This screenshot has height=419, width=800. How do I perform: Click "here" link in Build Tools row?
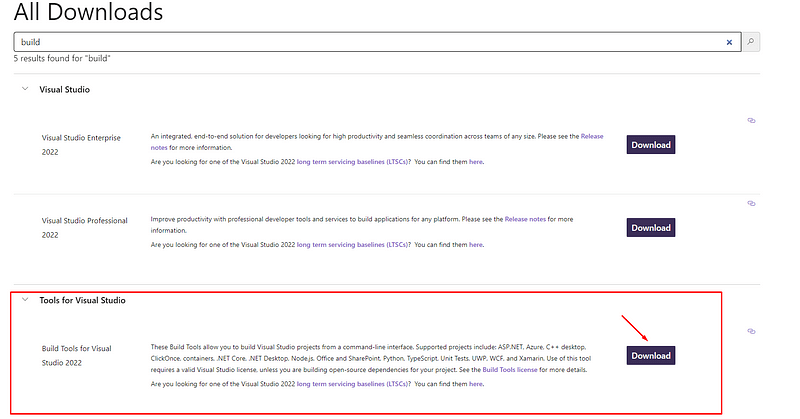pyautogui.click(x=476, y=384)
